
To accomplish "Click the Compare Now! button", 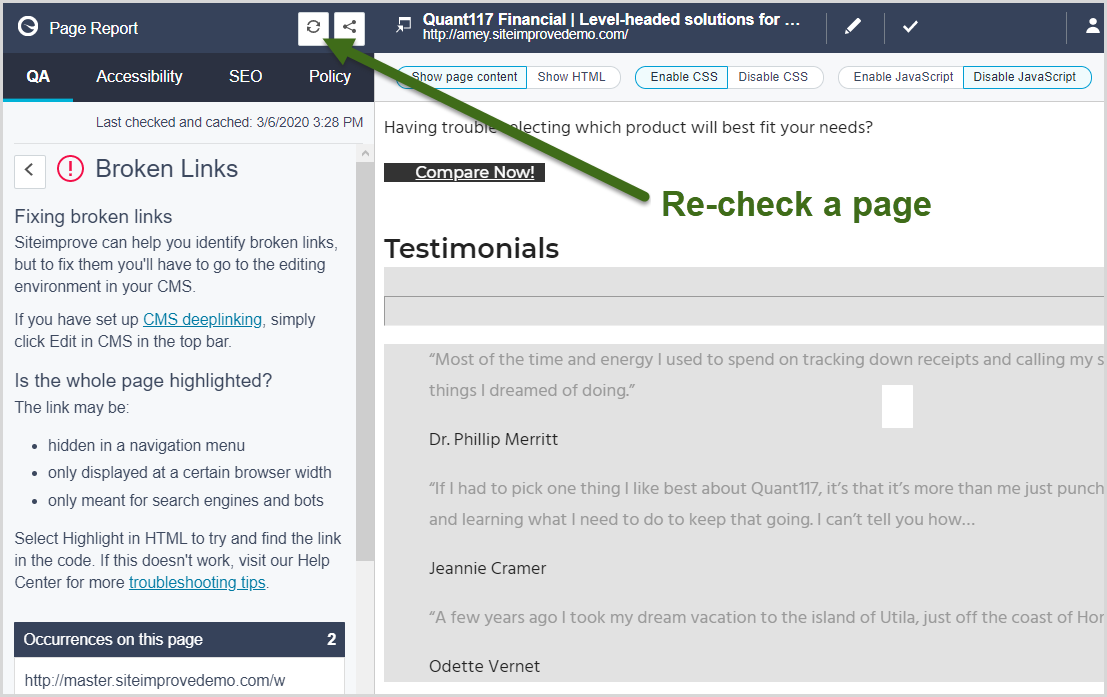I will tap(465, 172).
